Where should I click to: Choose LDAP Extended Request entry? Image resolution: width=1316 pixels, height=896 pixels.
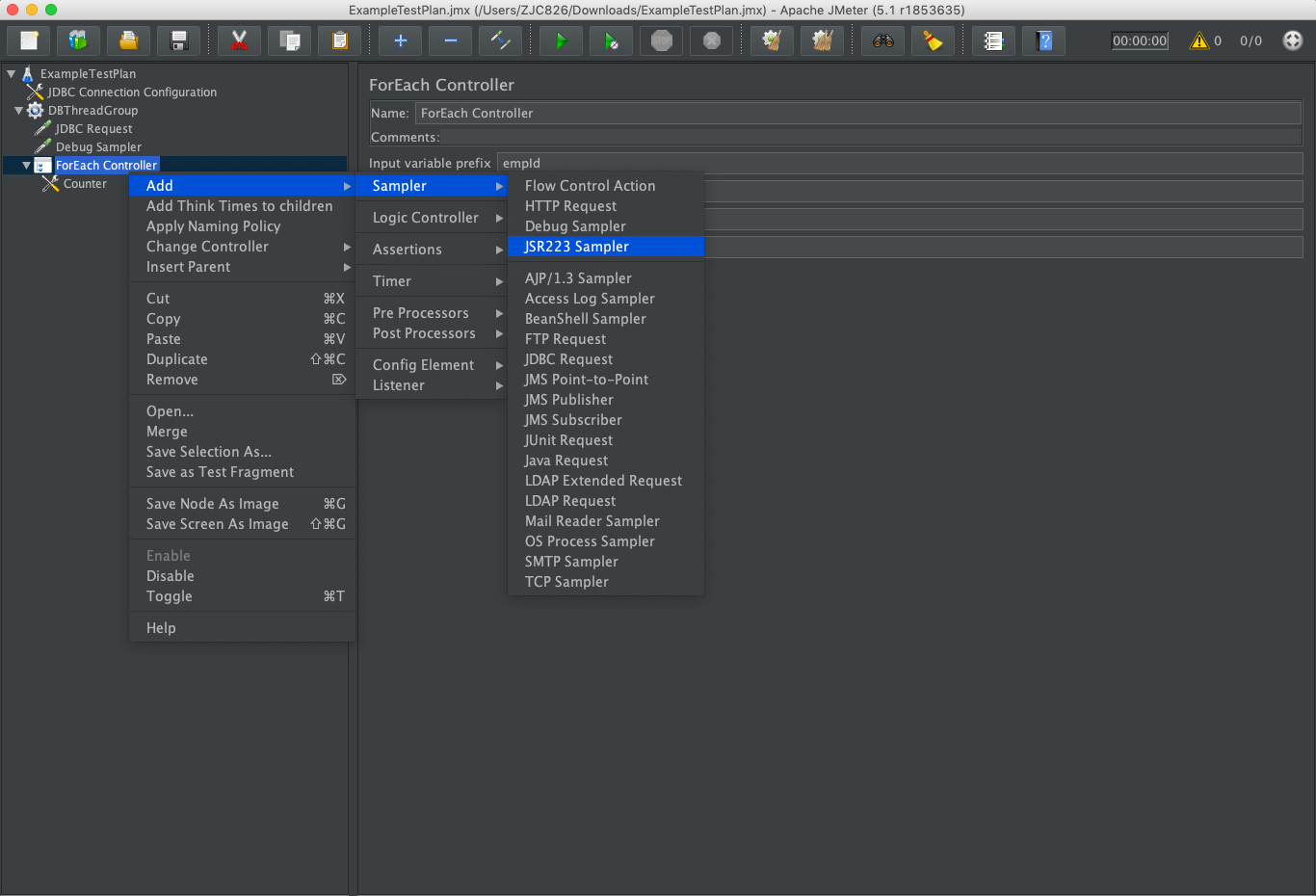click(606, 481)
